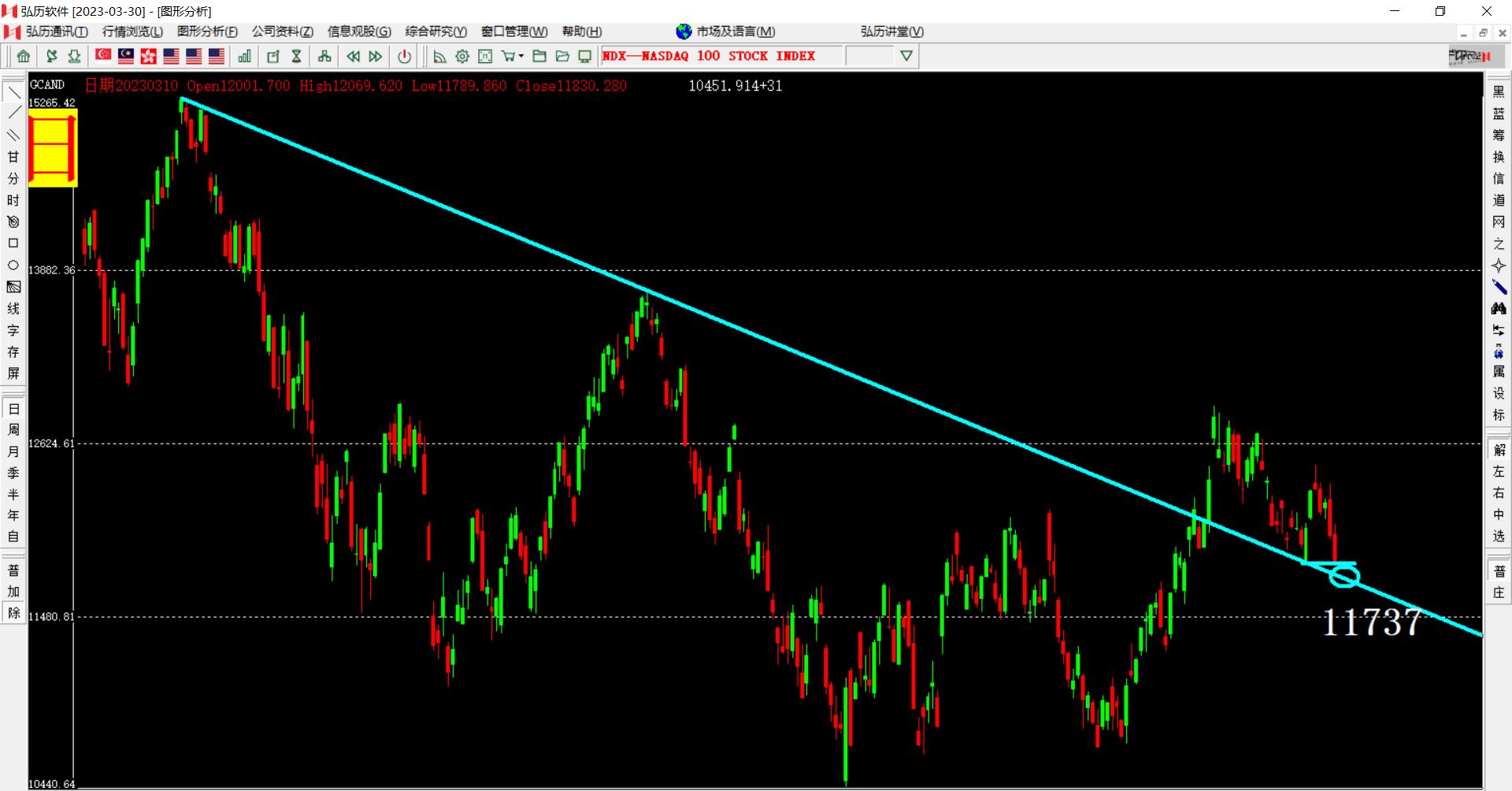The height and width of the screenshot is (791, 1512).
Task: Open the 公司资料(Z) menu
Action: (283, 32)
